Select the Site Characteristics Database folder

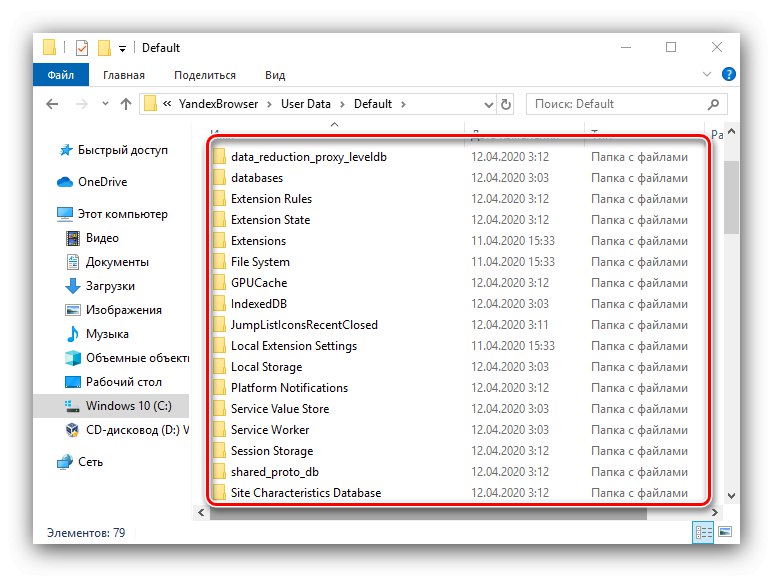coord(306,493)
